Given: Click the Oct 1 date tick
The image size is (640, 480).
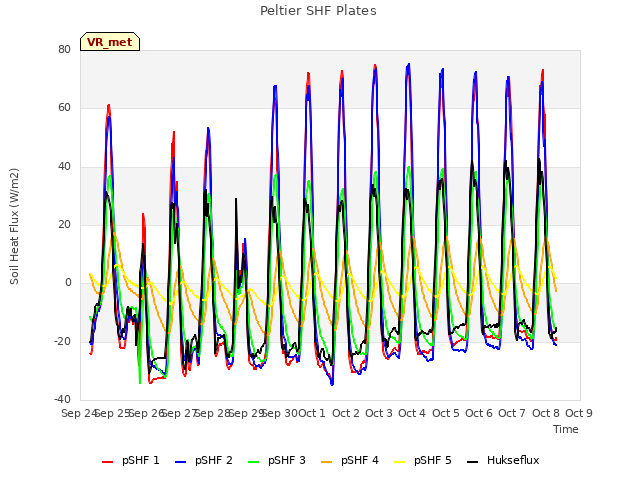Looking at the screenshot, I should click(312, 413).
